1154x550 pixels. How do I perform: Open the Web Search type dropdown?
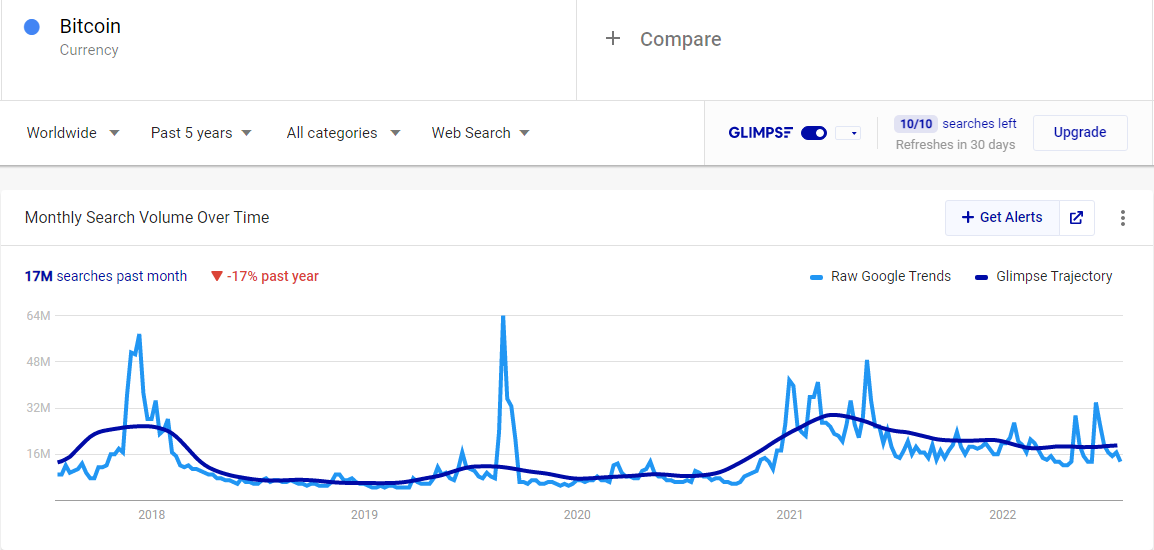(480, 133)
